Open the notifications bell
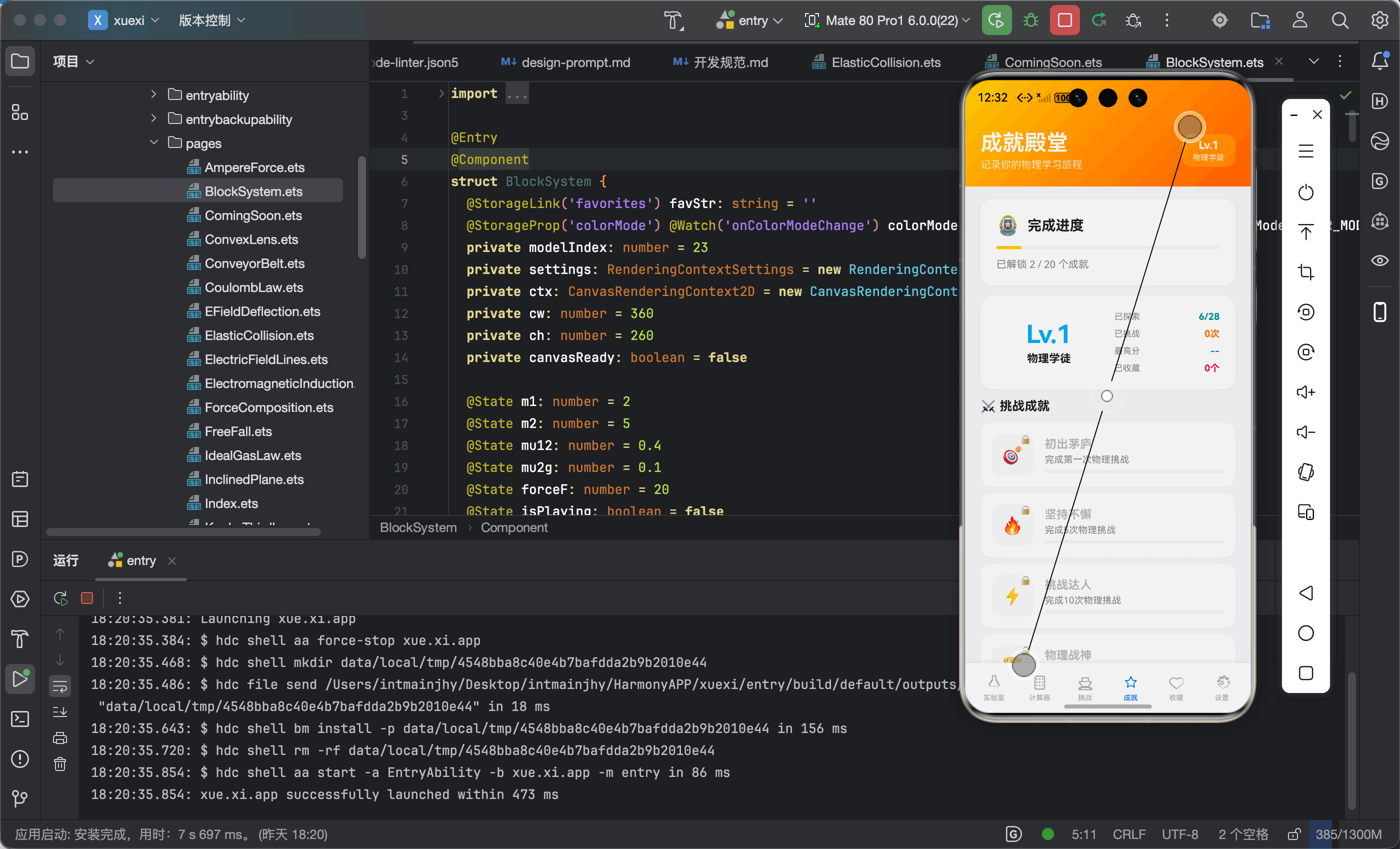Screen dimensions: 1400x849 point(1379,61)
